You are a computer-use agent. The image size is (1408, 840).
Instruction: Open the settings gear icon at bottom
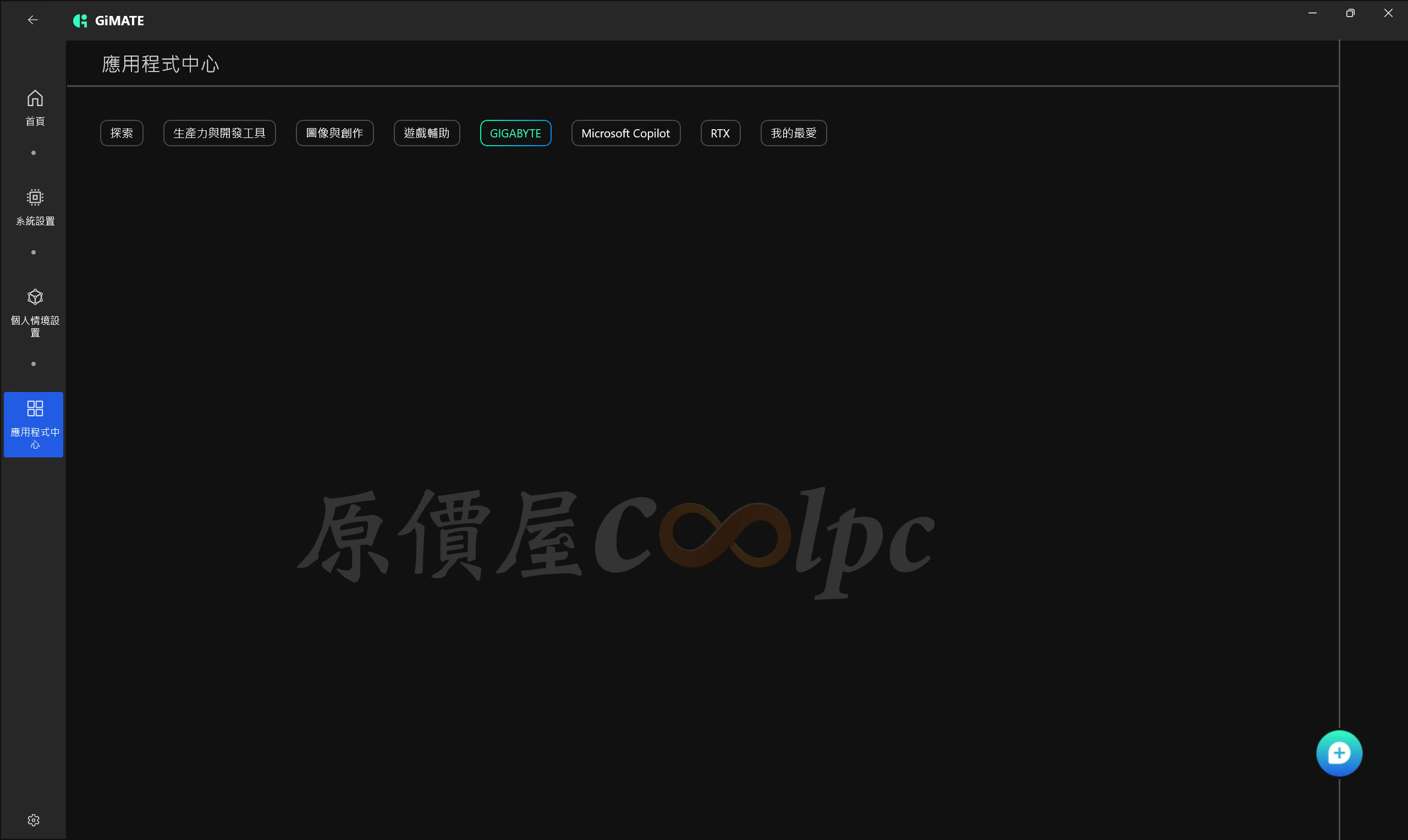pyautogui.click(x=34, y=820)
